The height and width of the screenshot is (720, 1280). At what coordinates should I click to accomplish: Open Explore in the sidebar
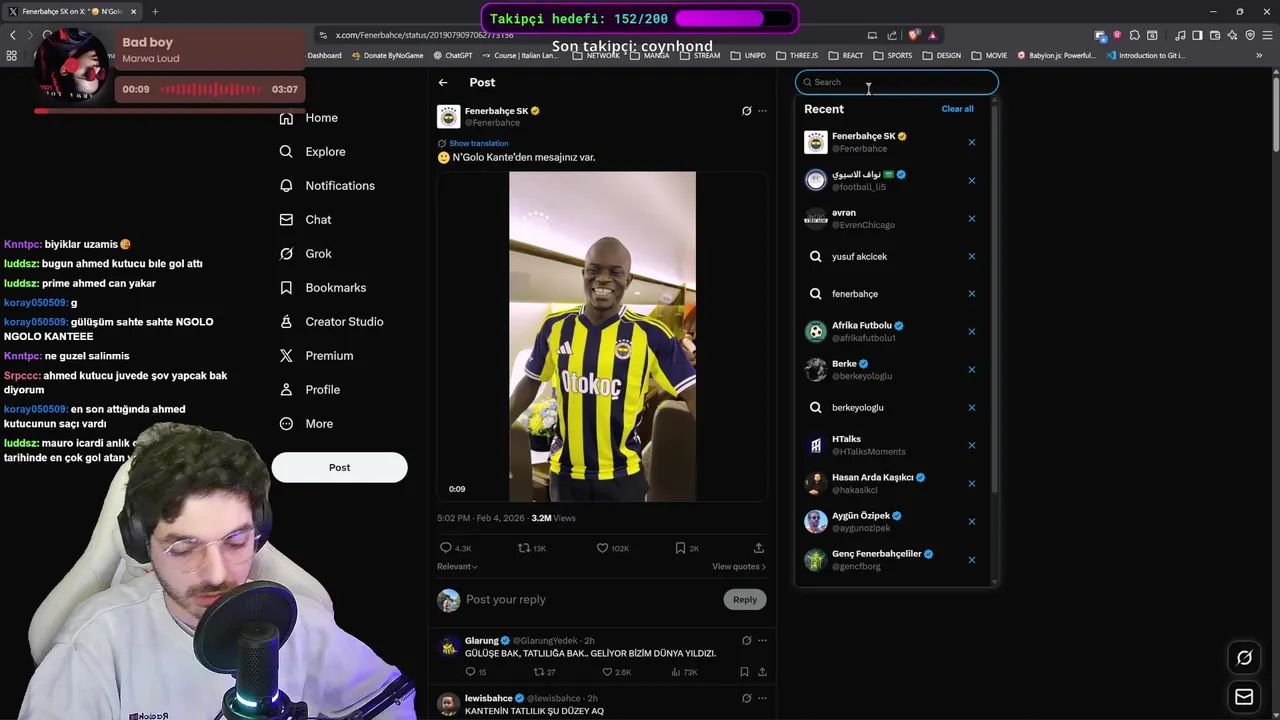click(x=312, y=152)
